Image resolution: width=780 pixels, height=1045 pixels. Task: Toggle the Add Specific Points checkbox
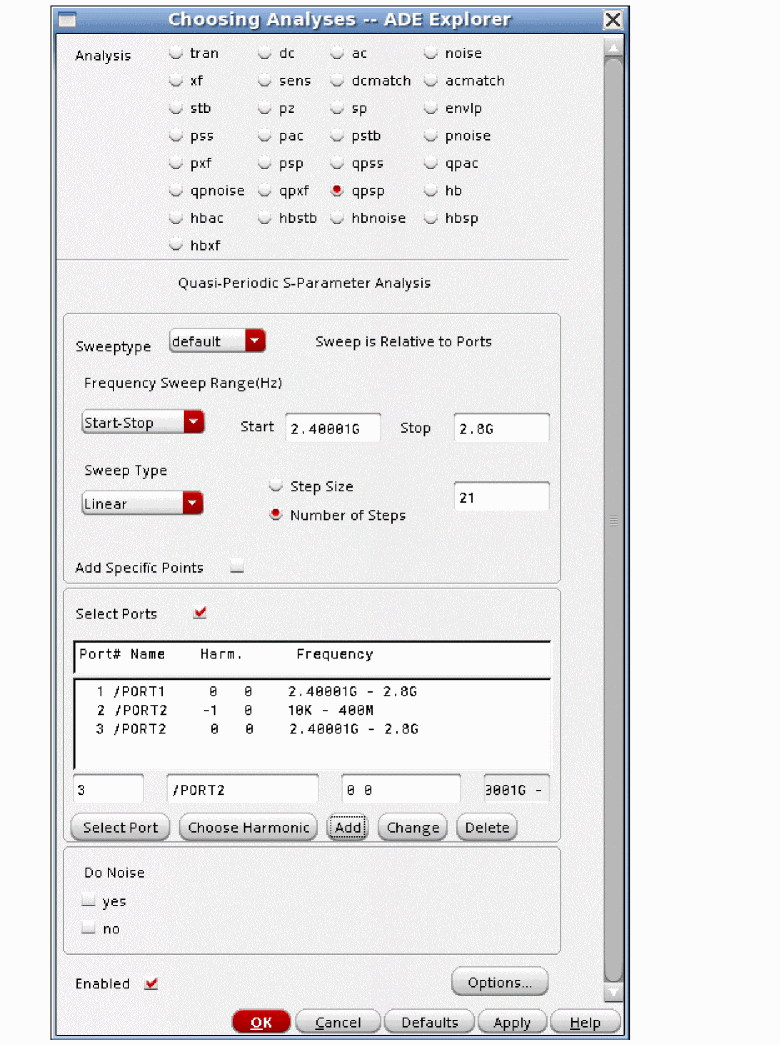(x=237, y=568)
